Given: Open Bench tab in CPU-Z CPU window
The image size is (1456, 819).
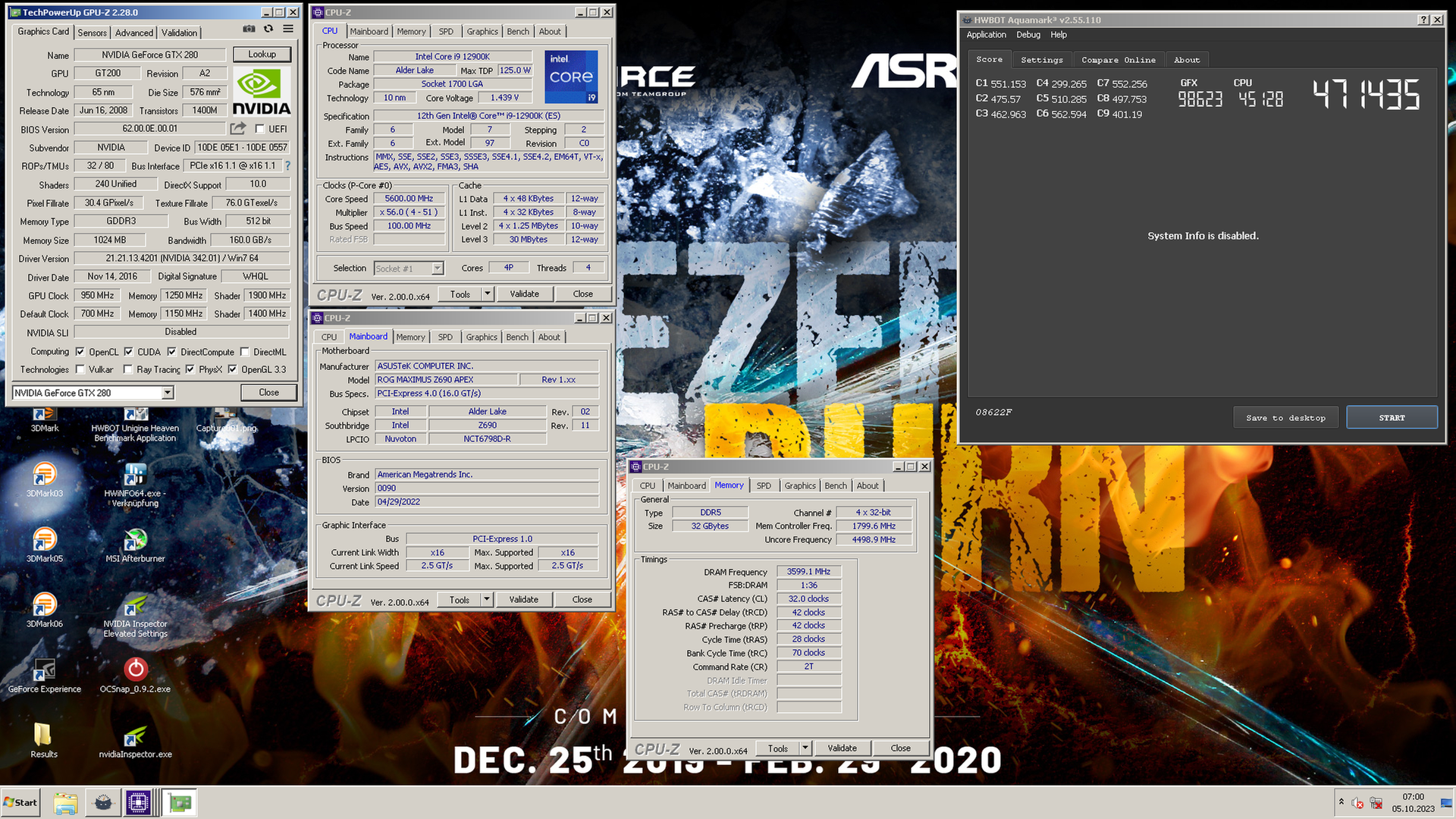Looking at the screenshot, I should [518, 31].
